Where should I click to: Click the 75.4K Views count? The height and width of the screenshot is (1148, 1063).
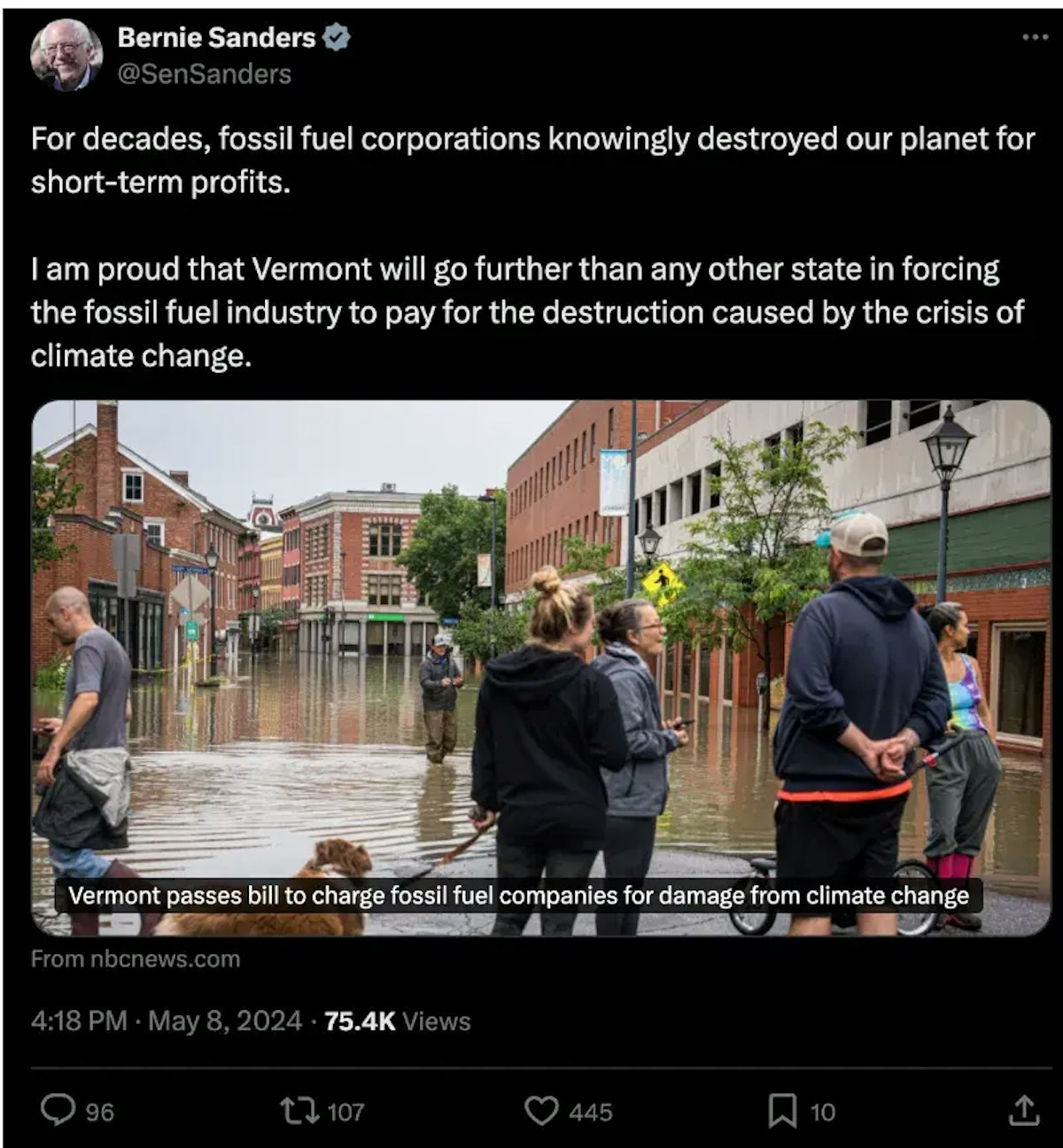point(397,1020)
